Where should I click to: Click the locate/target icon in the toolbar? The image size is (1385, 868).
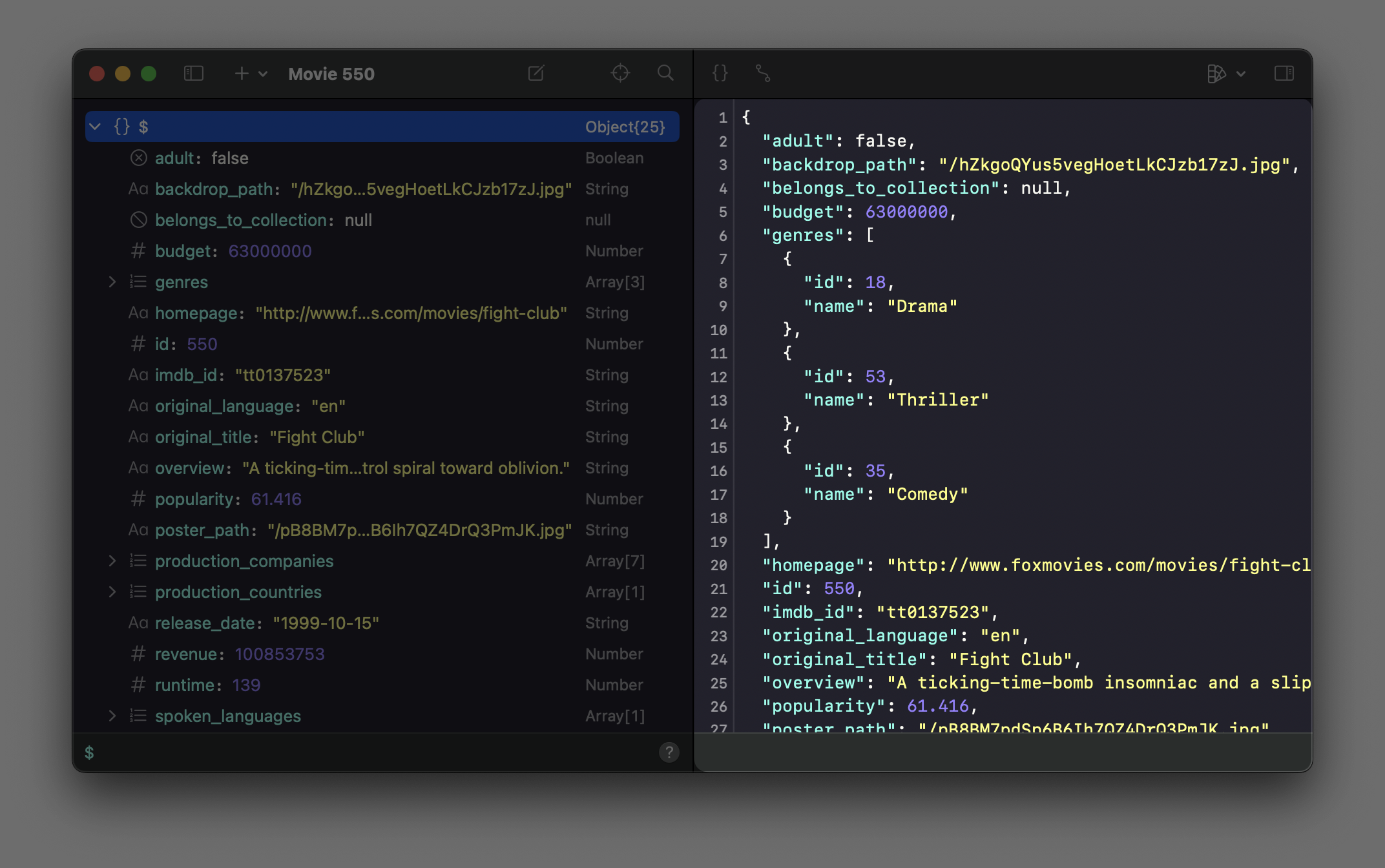(x=620, y=74)
